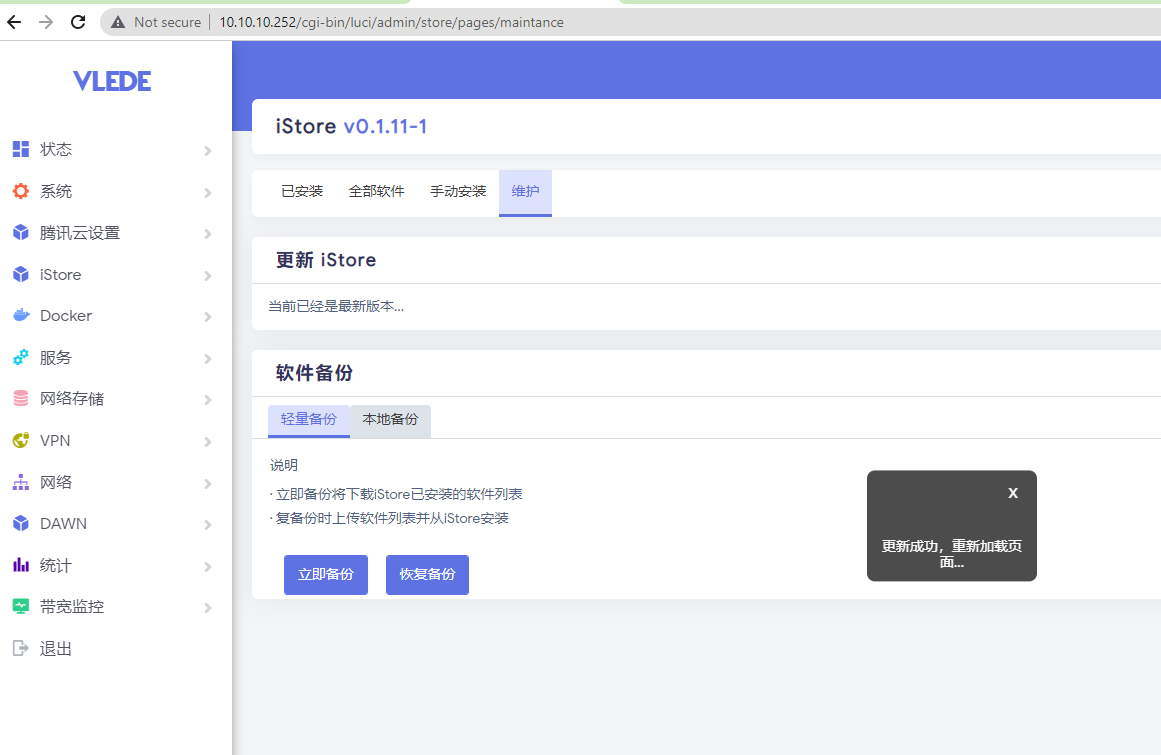Select the VPN globe icon

[x=20, y=440]
